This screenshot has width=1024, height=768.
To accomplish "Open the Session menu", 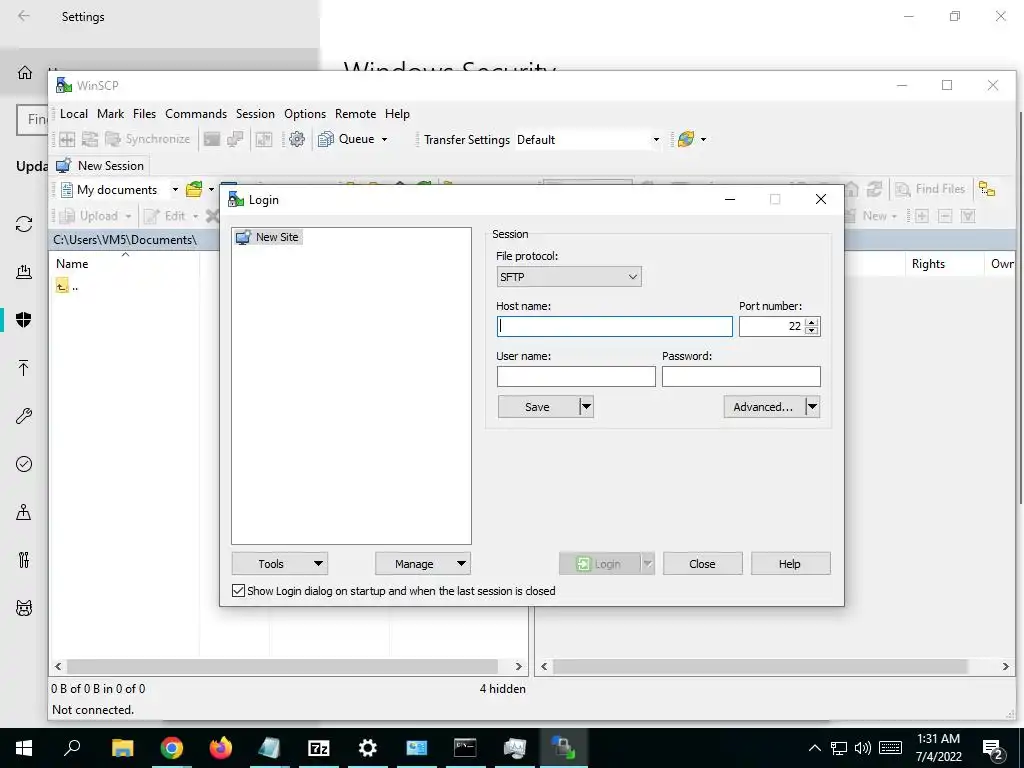I will coord(255,114).
